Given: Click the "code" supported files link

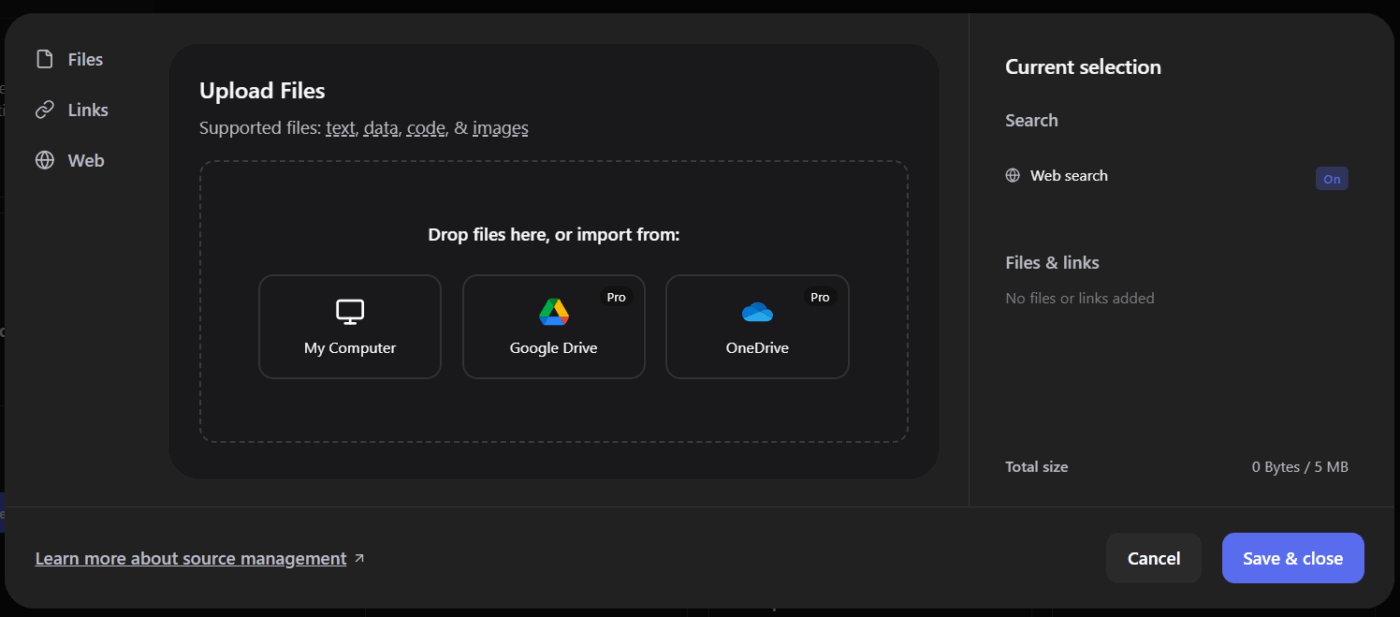Looking at the screenshot, I should point(425,128).
